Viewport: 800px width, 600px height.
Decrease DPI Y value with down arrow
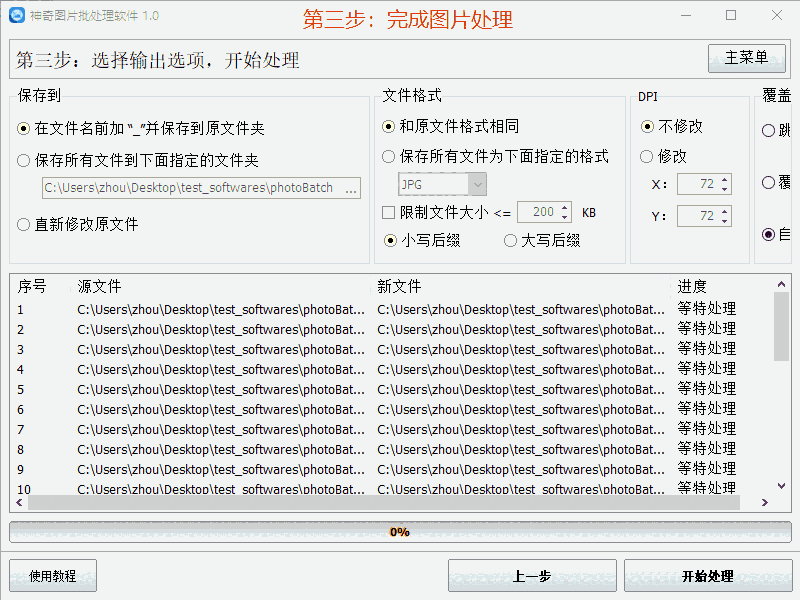pos(724,221)
